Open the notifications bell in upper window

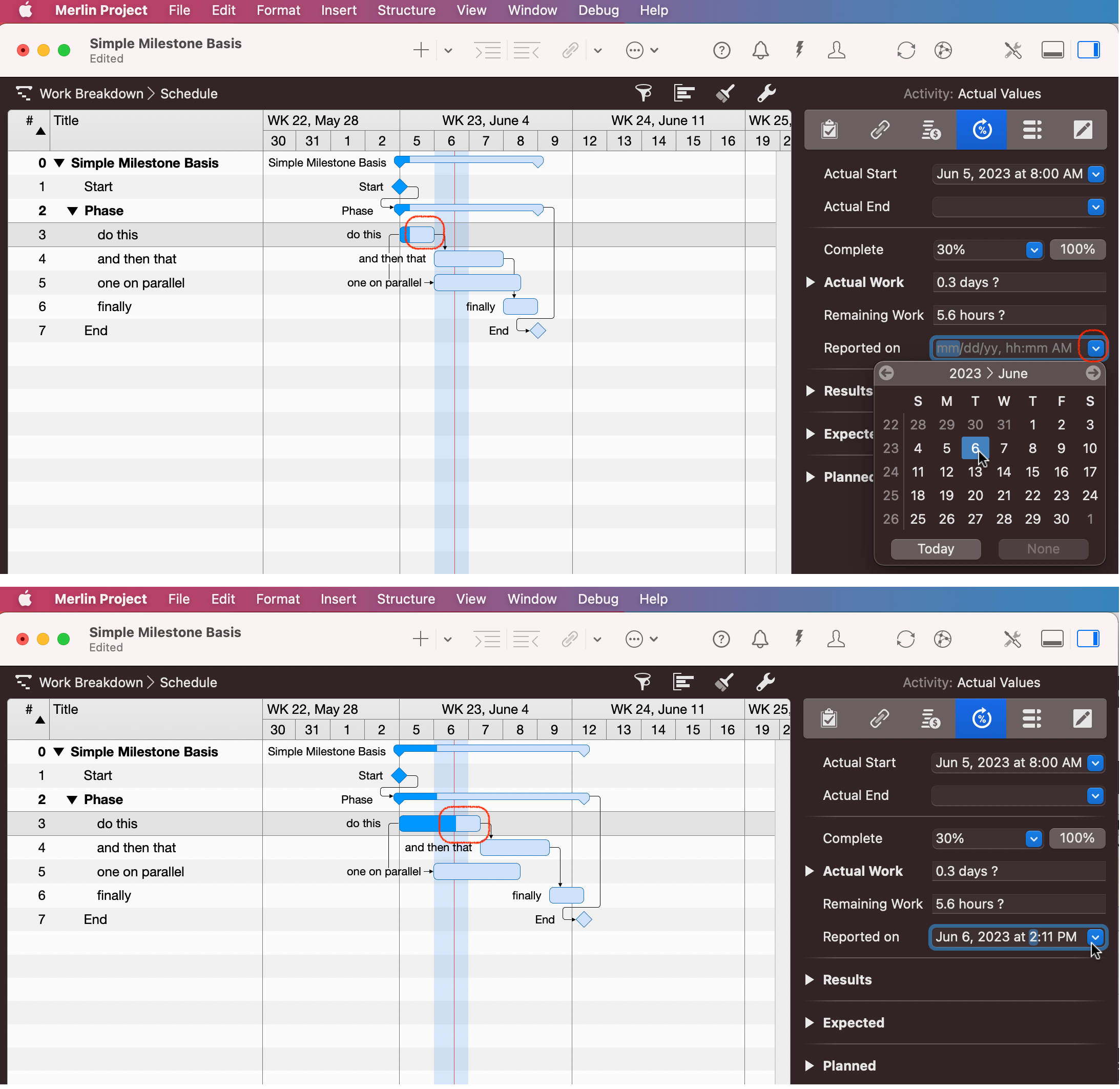click(x=760, y=50)
